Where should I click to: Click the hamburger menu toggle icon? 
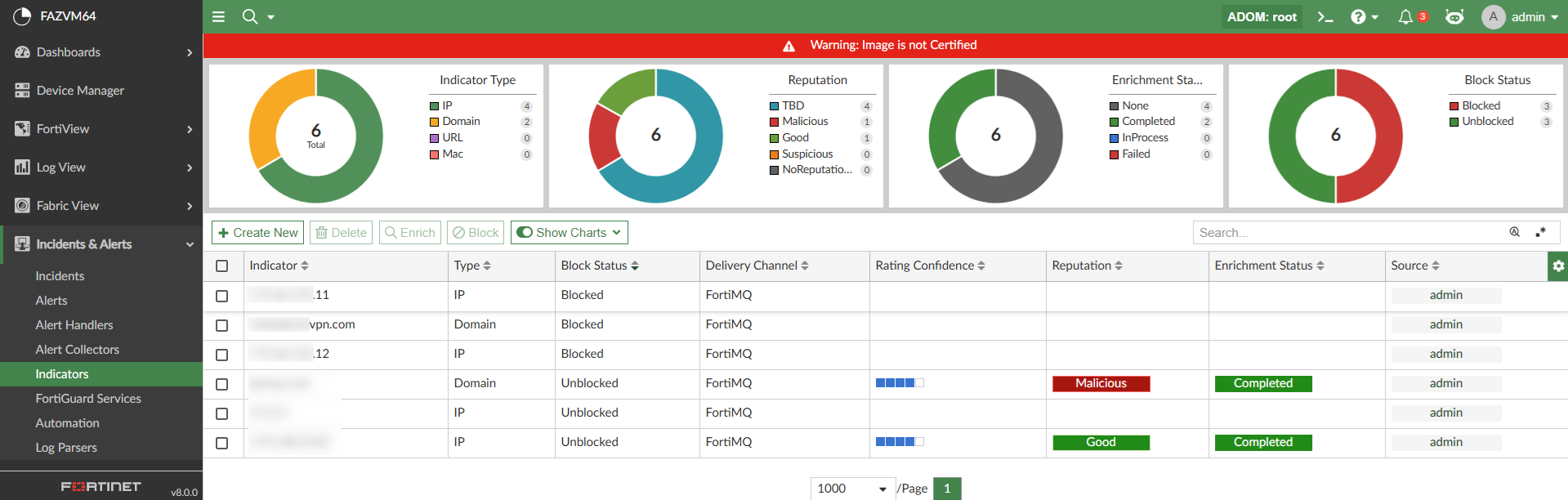click(x=218, y=16)
